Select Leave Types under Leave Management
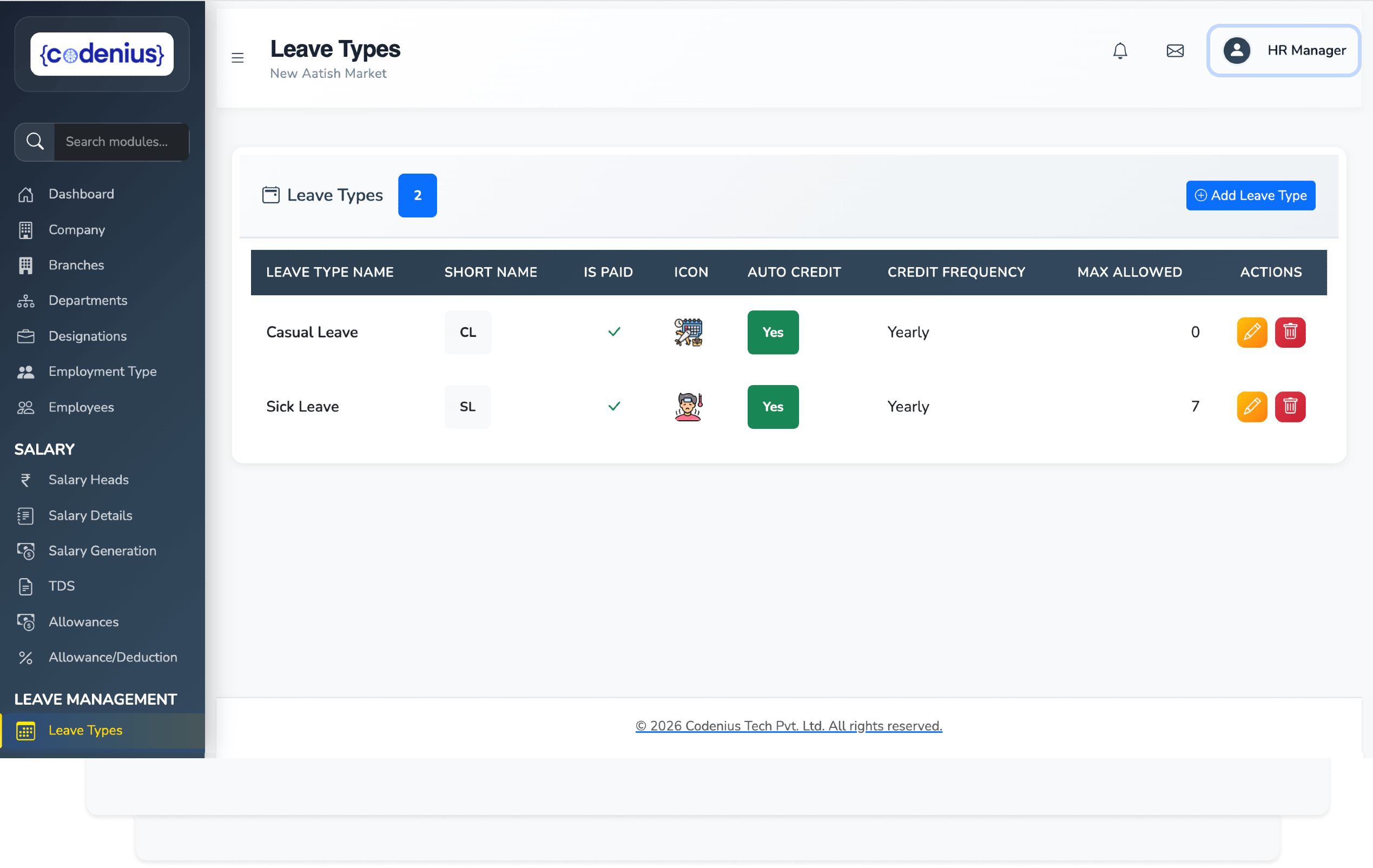Viewport: 1373px width, 868px height. [x=85, y=730]
